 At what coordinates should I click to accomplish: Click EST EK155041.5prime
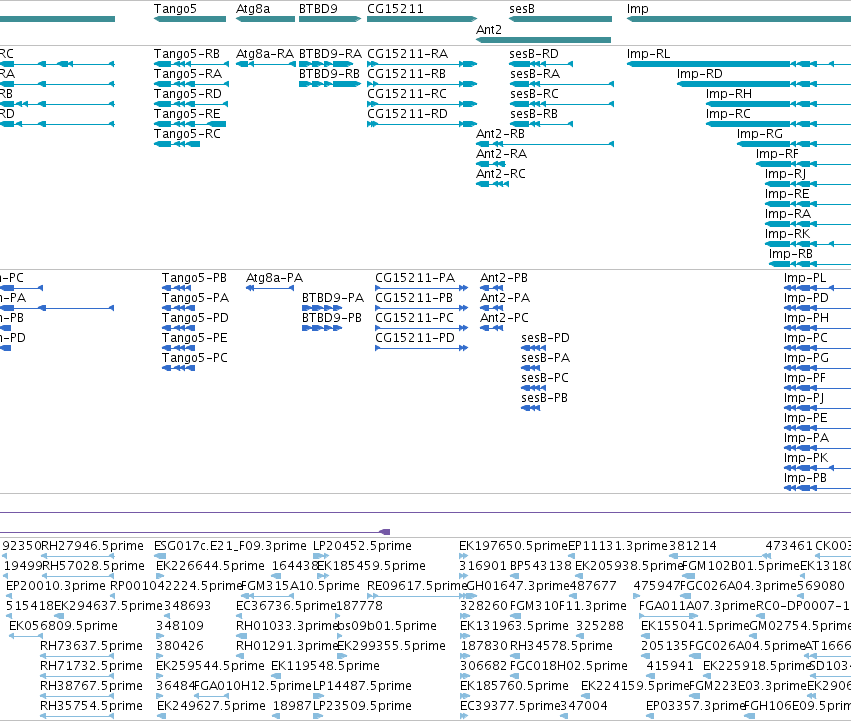click(x=646, y=636)
